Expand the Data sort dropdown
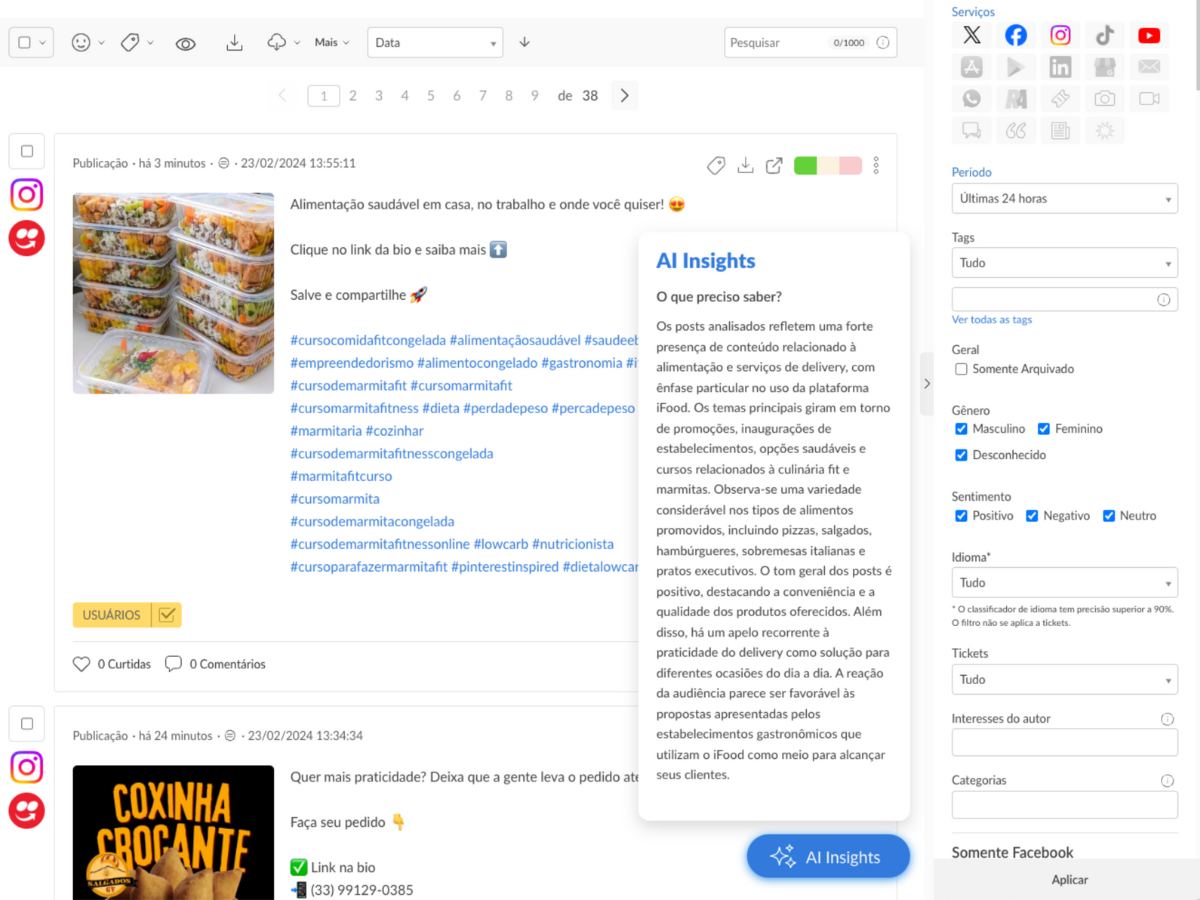The height and width of the screenshot is (900, 1200). pyautogui.click(x=434, y=43)
